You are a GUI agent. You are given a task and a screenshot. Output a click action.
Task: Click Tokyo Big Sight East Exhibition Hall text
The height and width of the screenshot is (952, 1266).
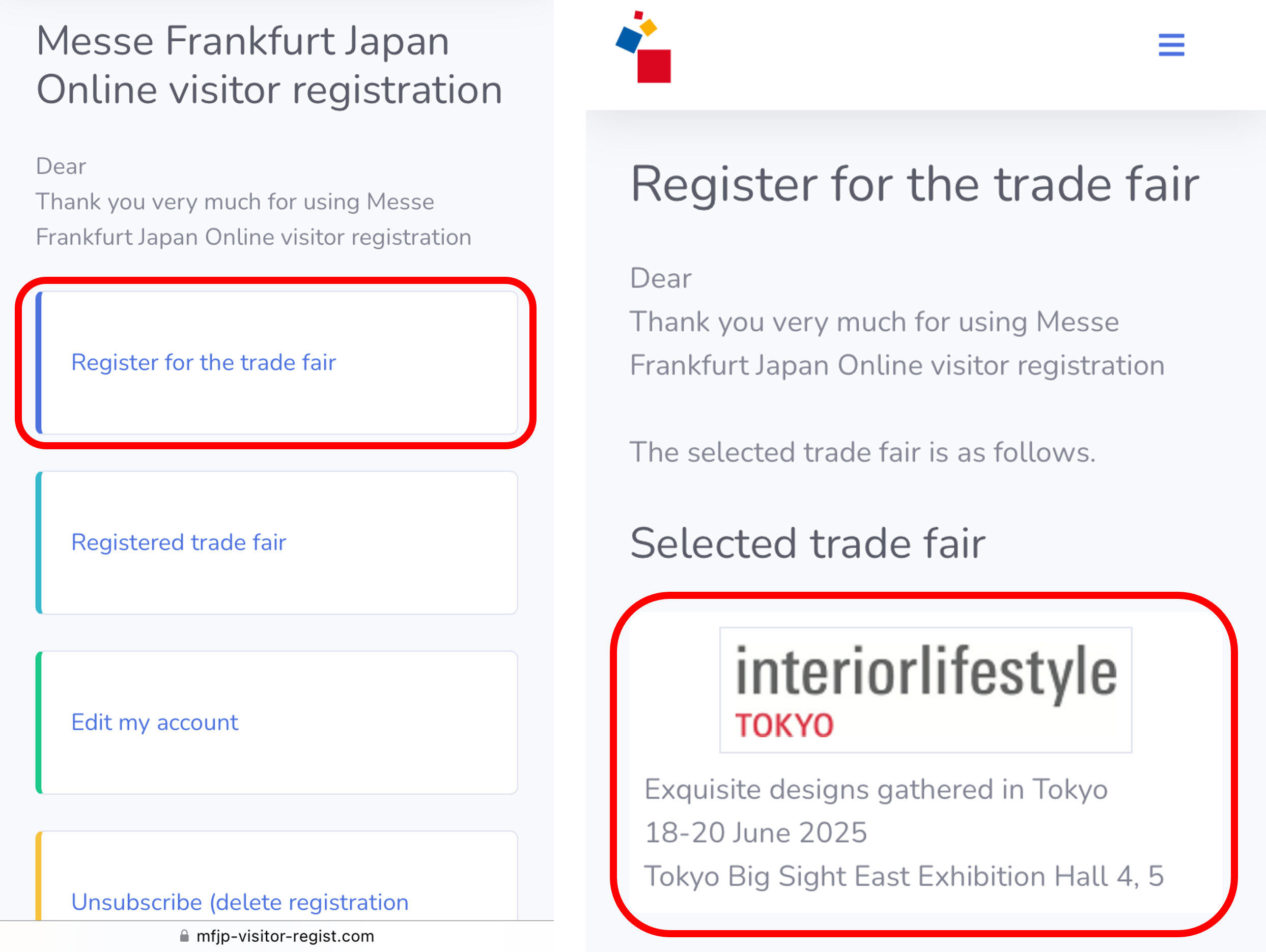[904, 876]
